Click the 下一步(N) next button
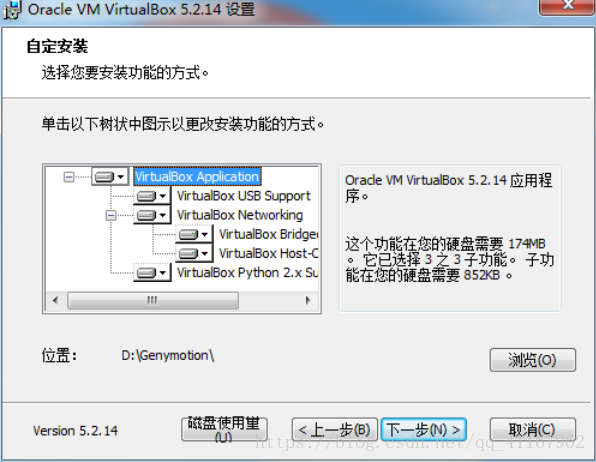This screenshot has width=596, height=462. pyautogui.click(x=423, y=430)
